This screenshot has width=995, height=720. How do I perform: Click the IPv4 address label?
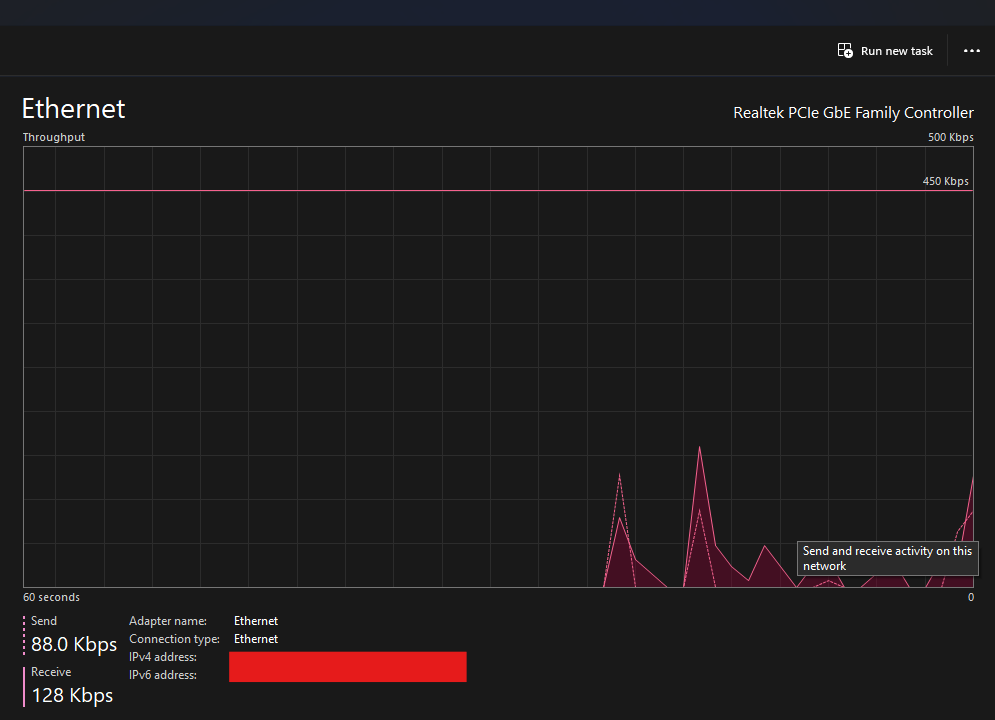(163, 657)
